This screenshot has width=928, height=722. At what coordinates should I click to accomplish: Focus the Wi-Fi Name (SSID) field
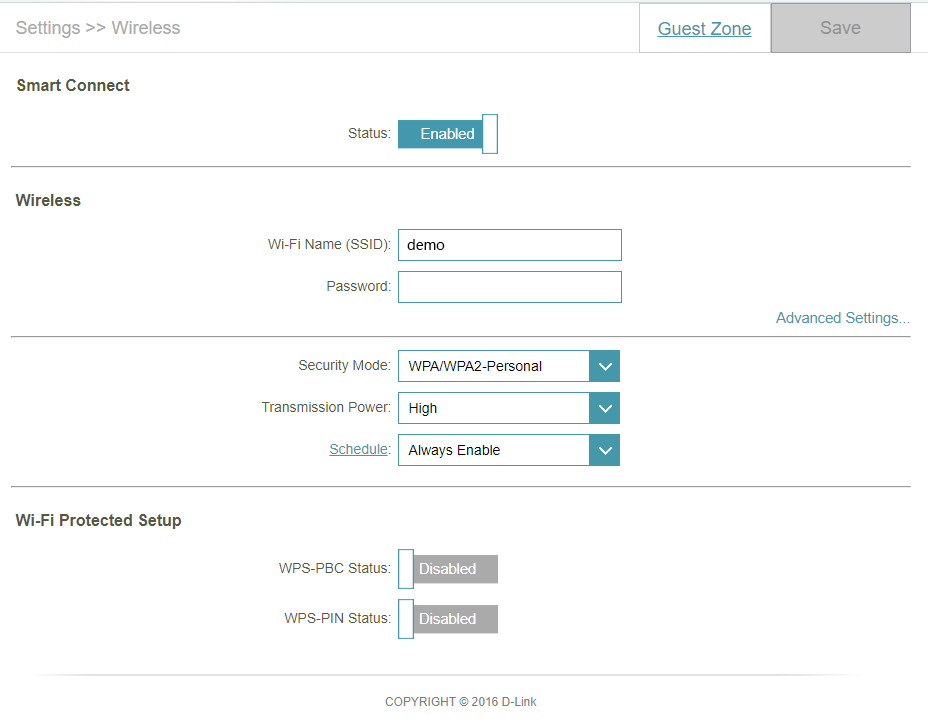[509, 245]
